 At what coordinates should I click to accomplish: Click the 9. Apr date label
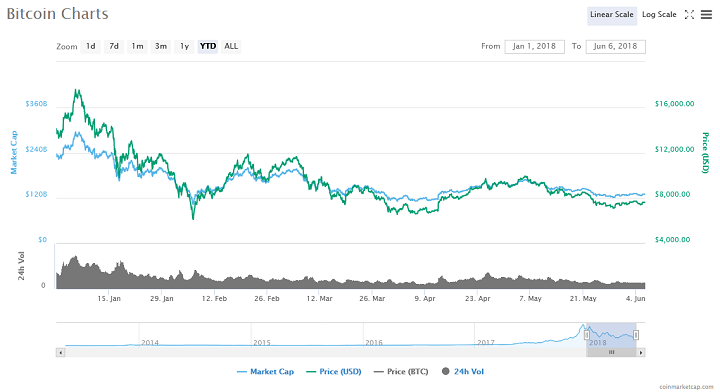[425, 298]
